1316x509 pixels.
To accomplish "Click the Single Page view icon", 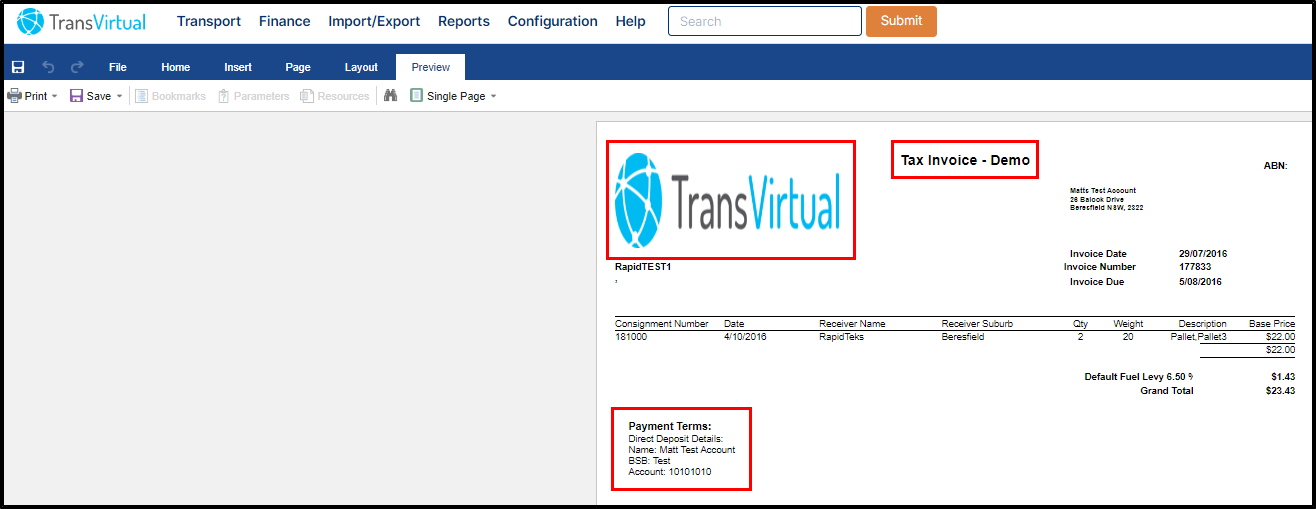I will point(417,96).
